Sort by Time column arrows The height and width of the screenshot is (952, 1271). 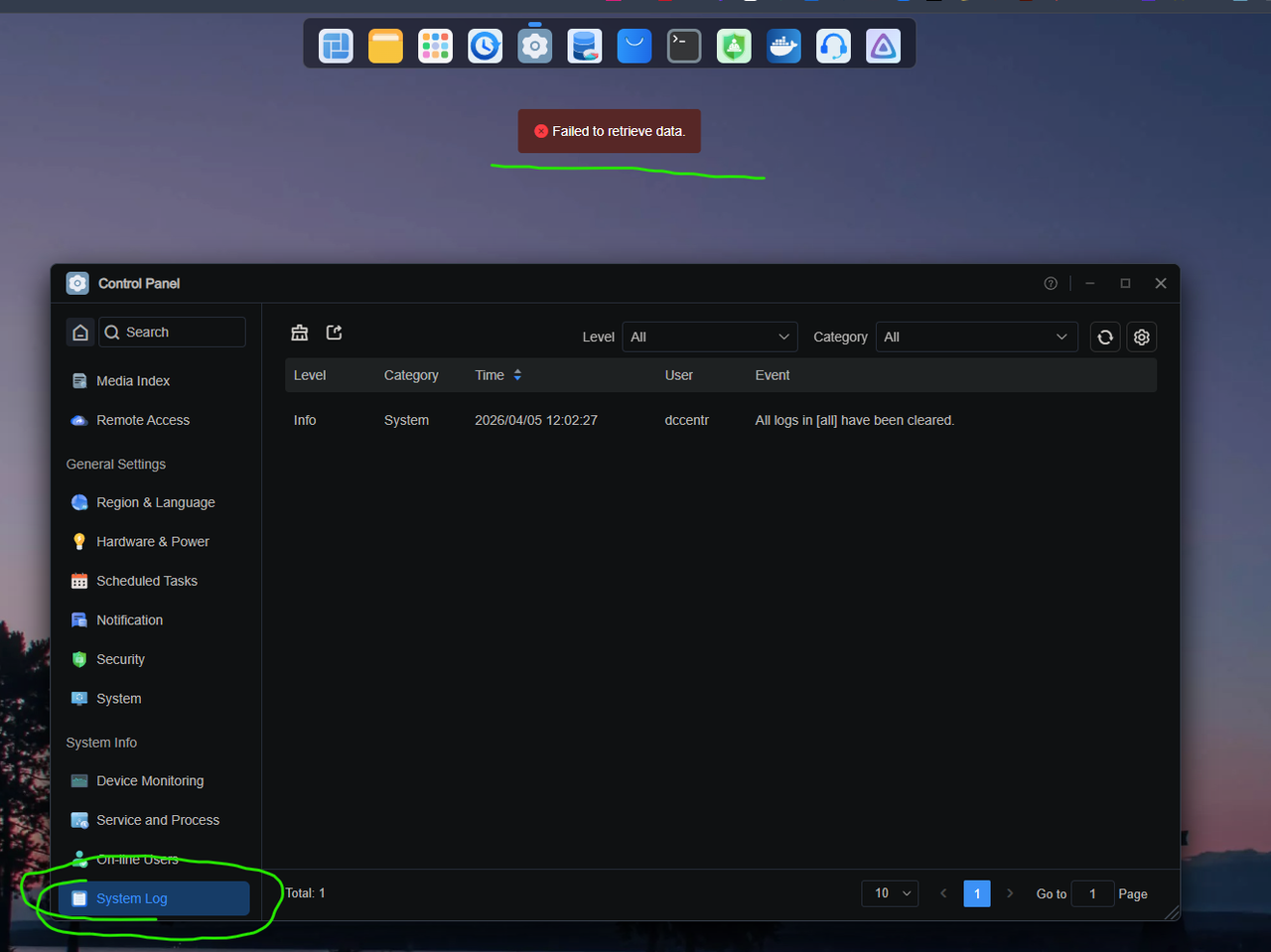point(517,375)
